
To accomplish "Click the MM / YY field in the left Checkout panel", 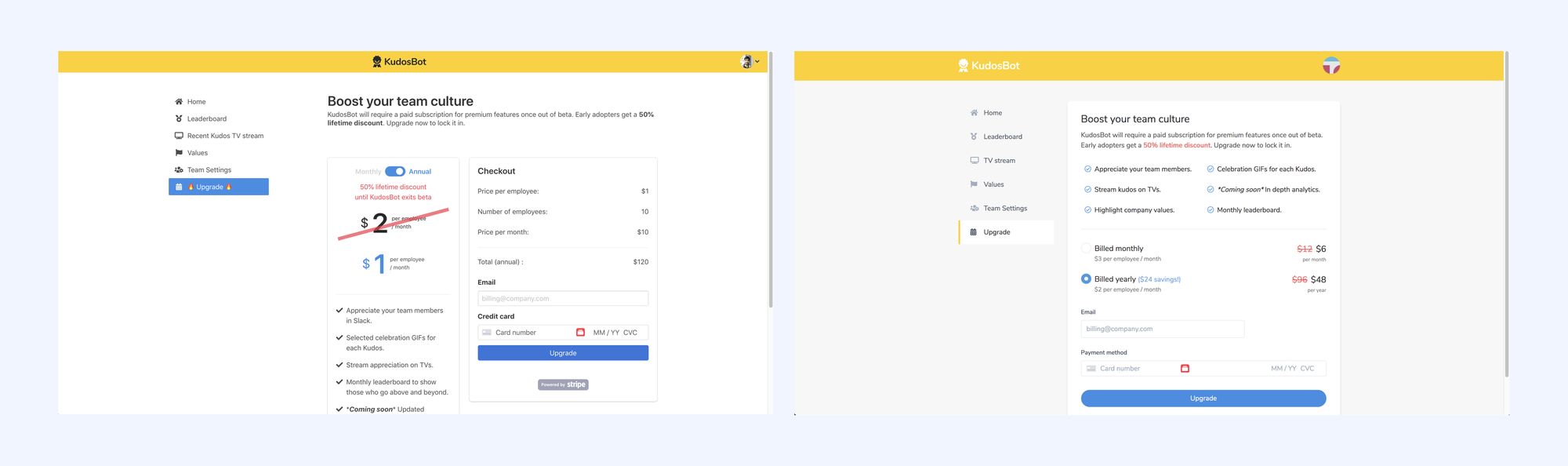I will 606,333.
